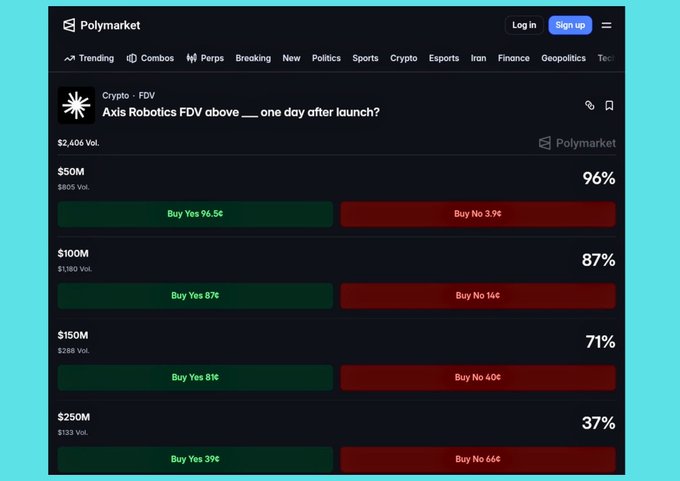The width and height of the screenshot is (680, 481).
Task: Click the 71% probability value
Action: 600,342
